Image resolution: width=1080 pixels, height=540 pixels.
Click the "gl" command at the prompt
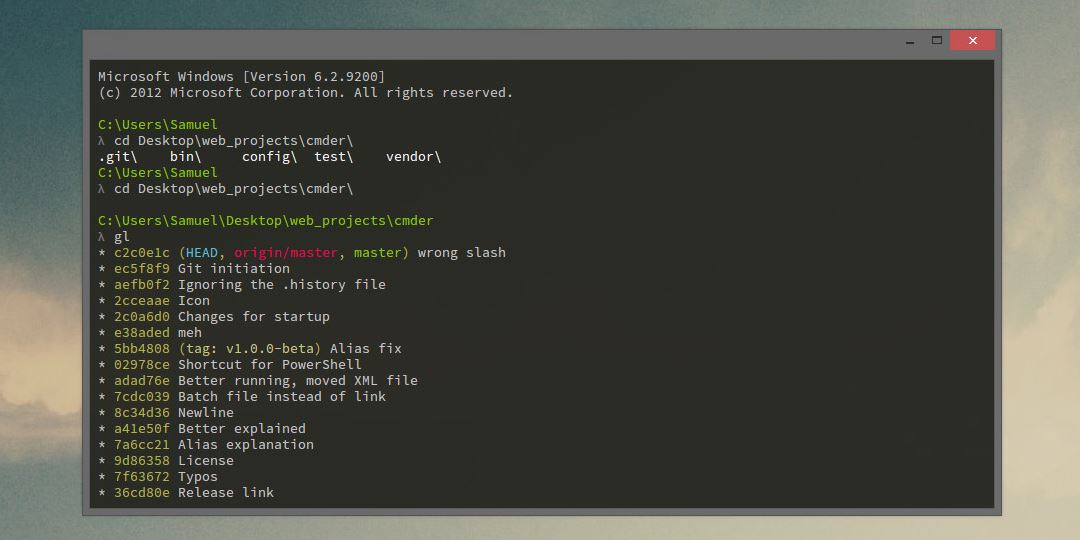point(122,237)
